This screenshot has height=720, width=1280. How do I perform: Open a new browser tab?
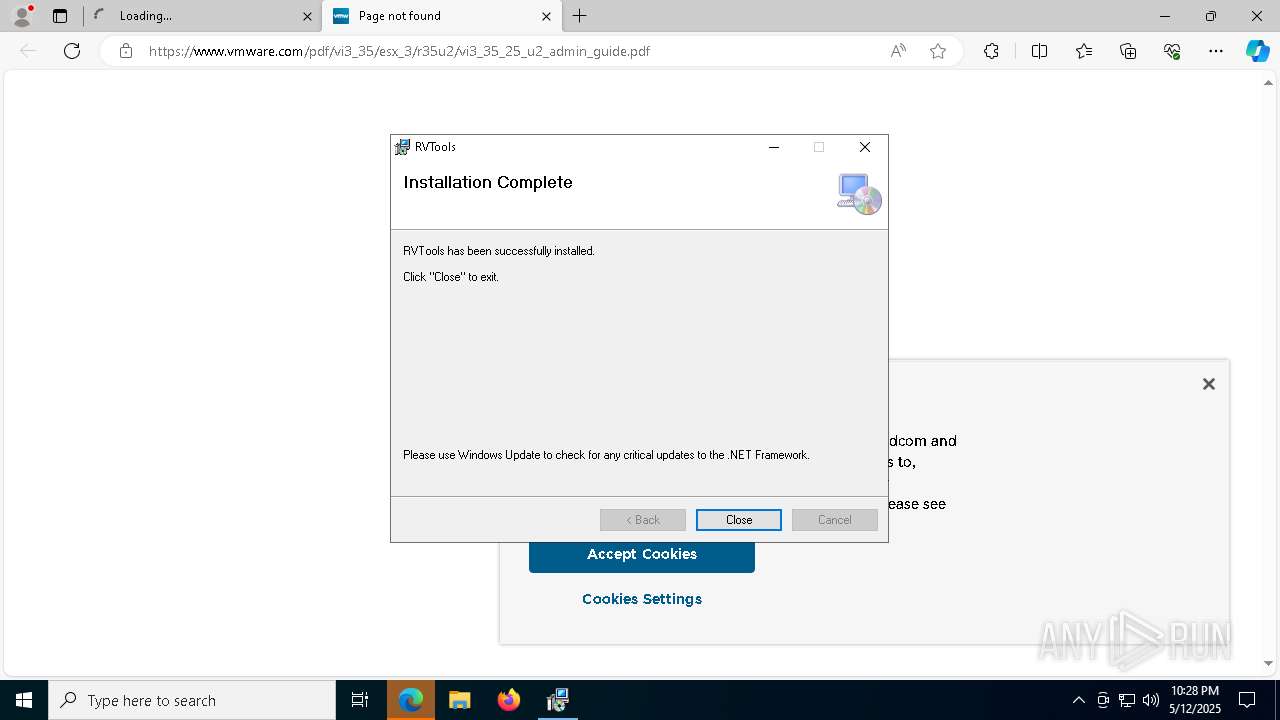(x=580, y=16)
